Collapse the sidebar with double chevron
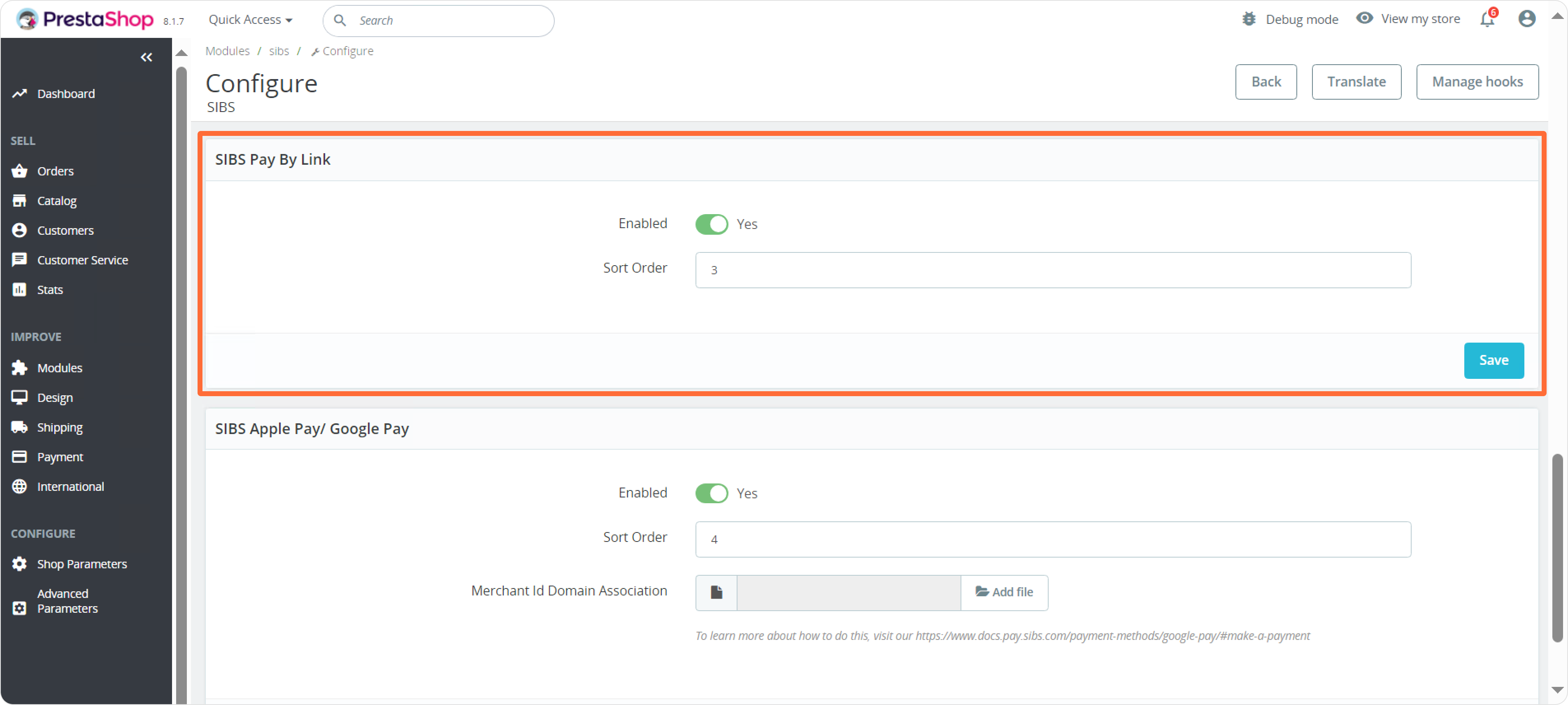 tap(146, 57)
